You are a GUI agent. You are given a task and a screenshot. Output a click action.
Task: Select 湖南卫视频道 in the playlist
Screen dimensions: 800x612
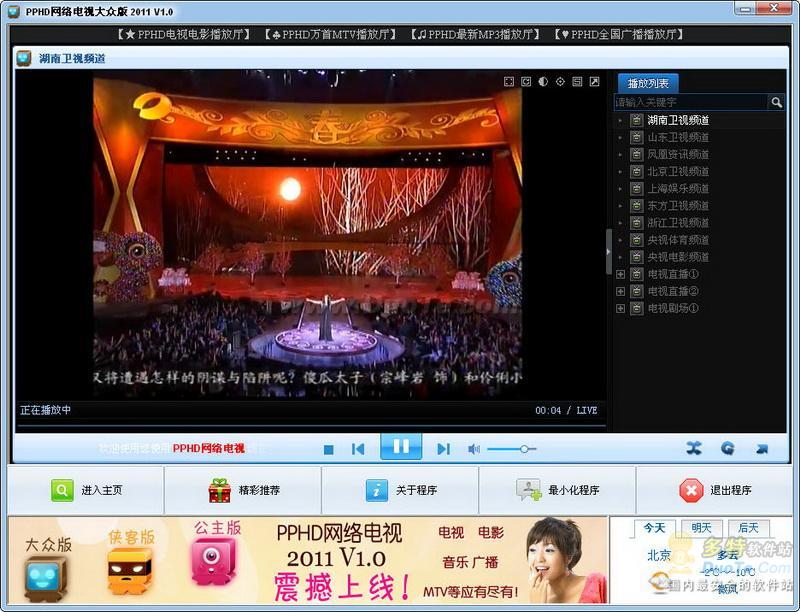(x=678, y=120)
